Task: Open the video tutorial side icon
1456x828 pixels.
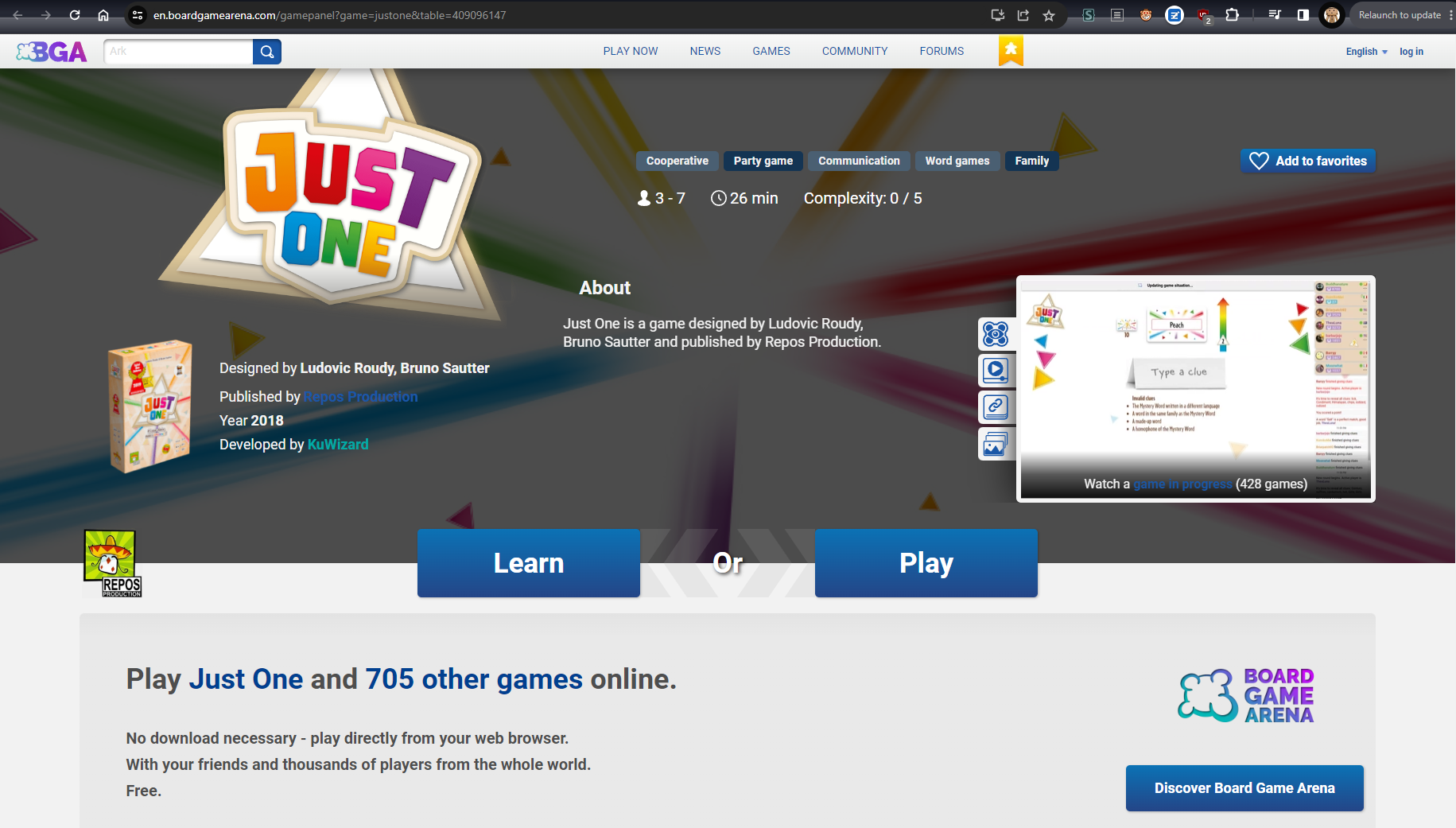Action: coord(996,370)
